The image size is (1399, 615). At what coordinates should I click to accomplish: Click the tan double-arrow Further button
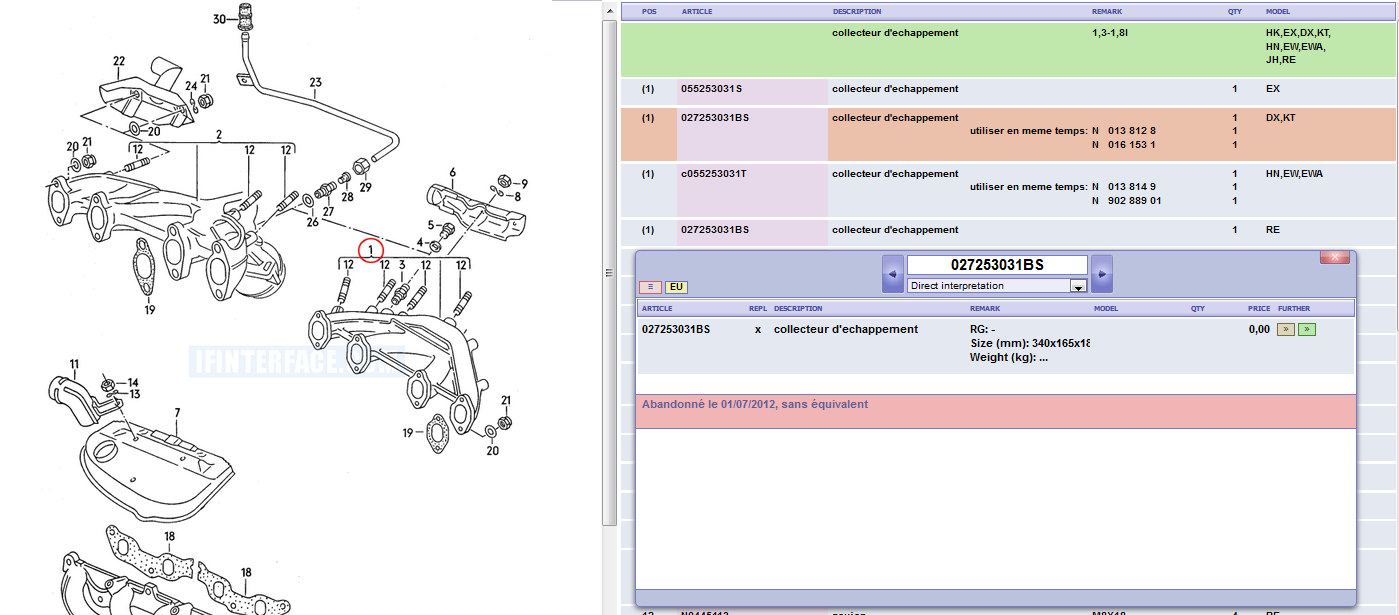point(1286,329)
